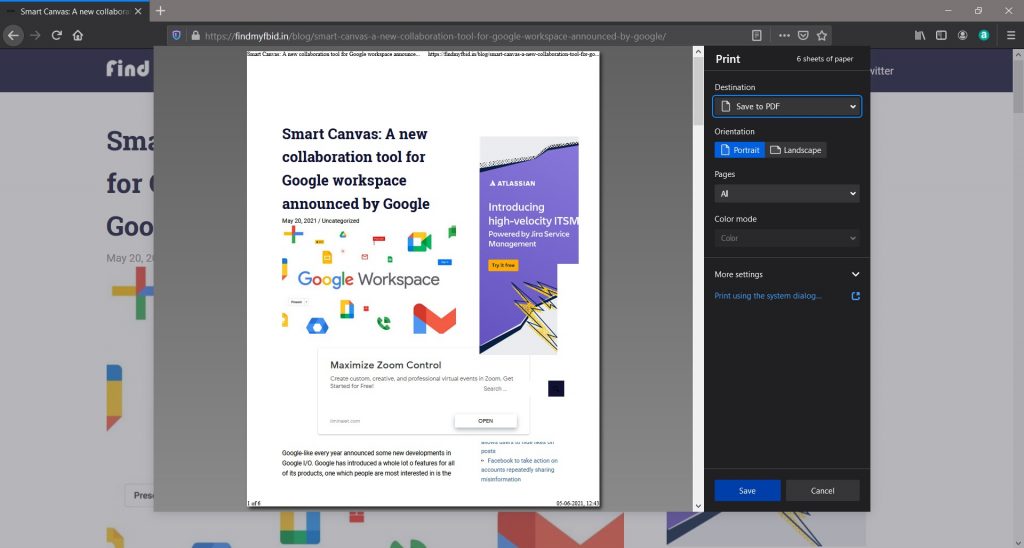Click the teal 'a' extension icon

[984, 35]
